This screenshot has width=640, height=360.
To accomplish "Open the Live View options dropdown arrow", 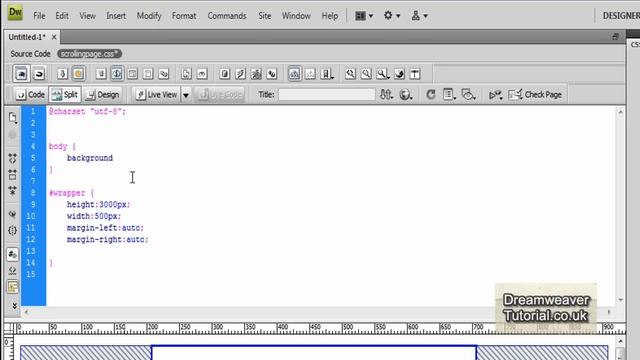I will [x=186, y=95].
